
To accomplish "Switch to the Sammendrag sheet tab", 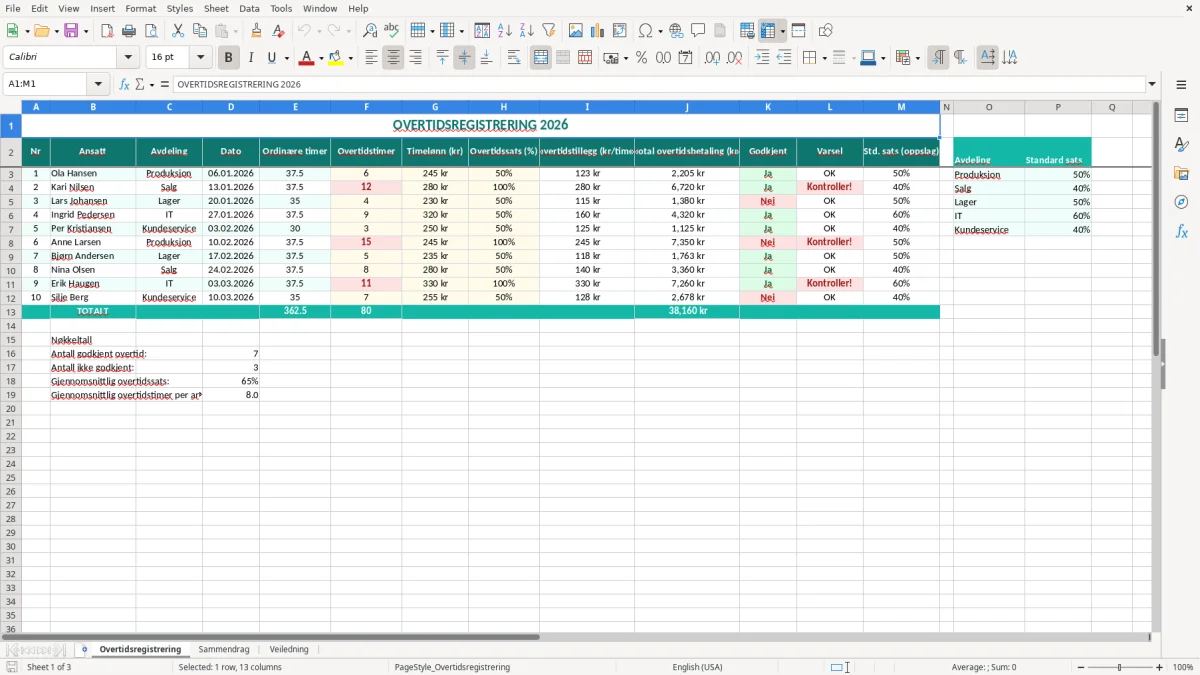I will point(224,649).
